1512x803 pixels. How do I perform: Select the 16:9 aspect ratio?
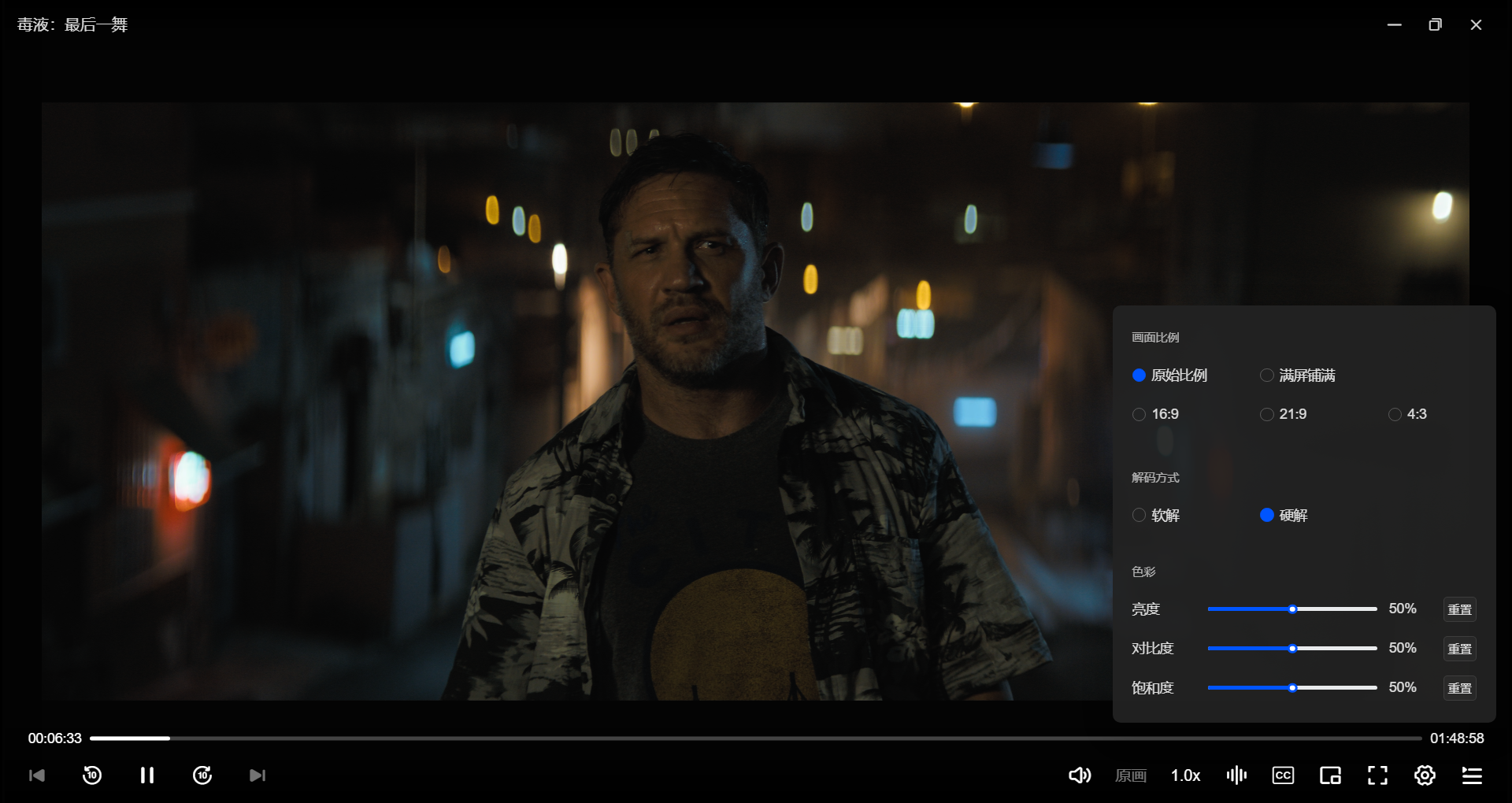click(x=1139, y=414)
